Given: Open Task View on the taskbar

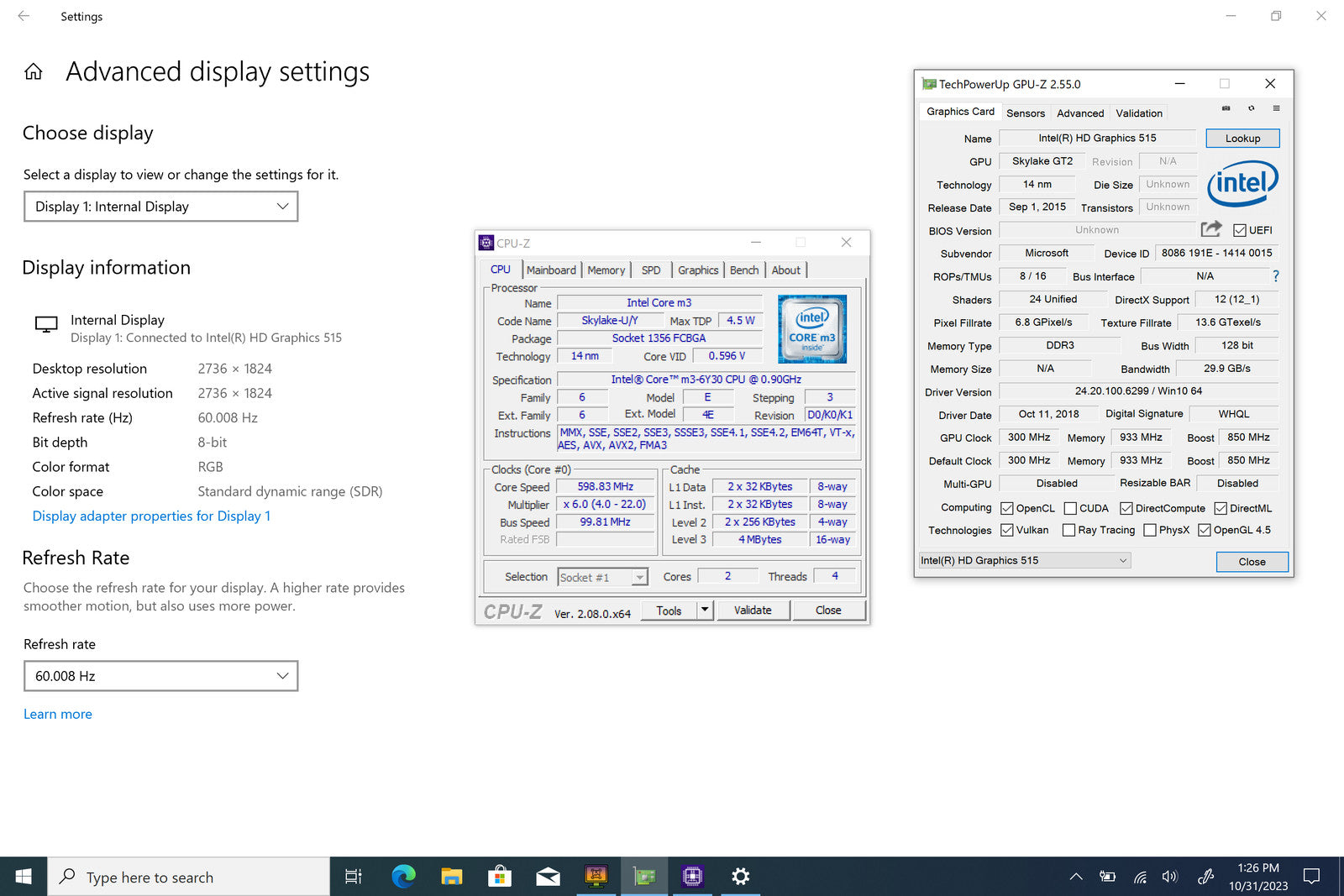Looking at the screenshot, I should [x=354, y=877].
